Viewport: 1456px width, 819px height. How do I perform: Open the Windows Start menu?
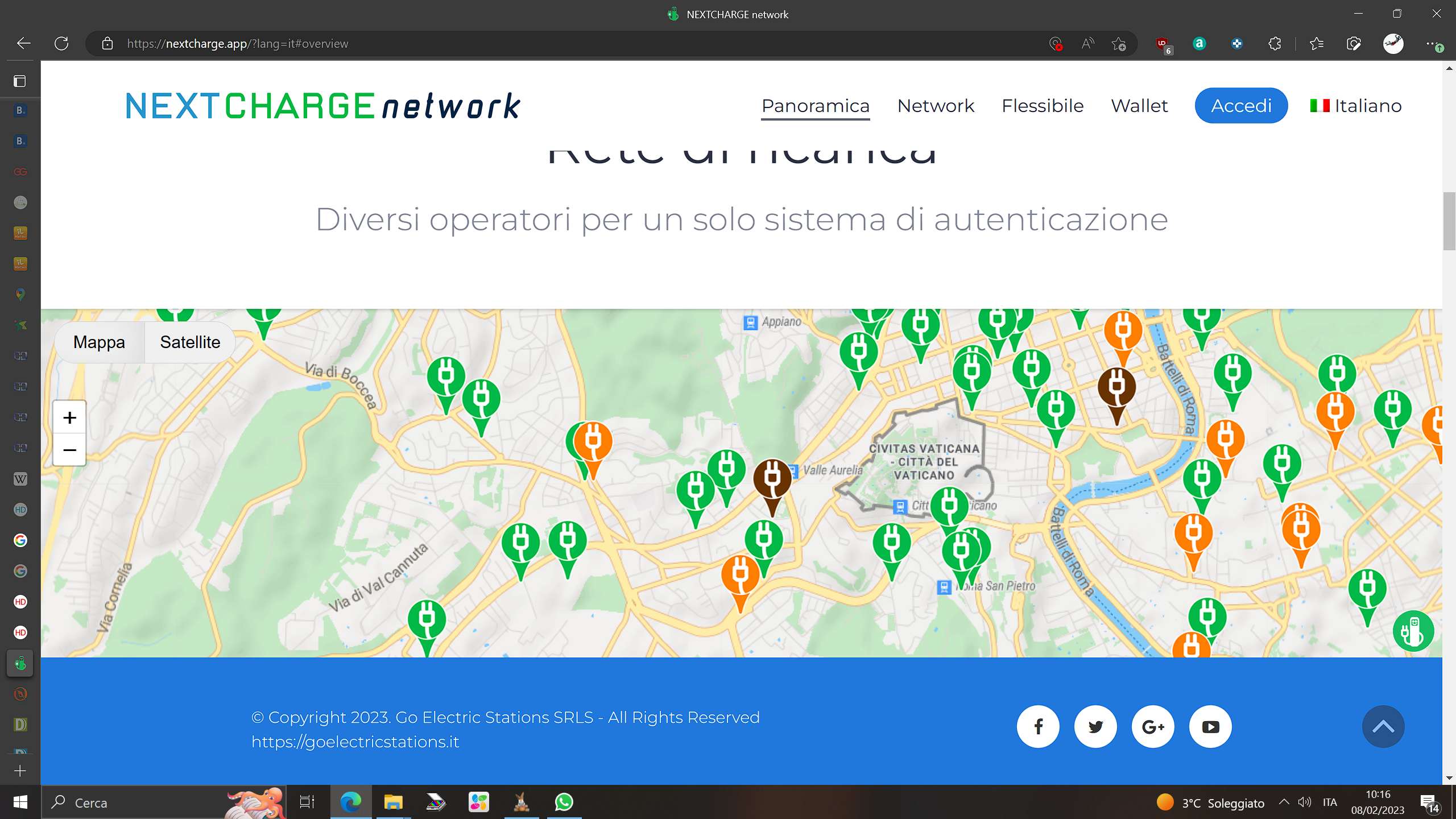pos(20,803)
